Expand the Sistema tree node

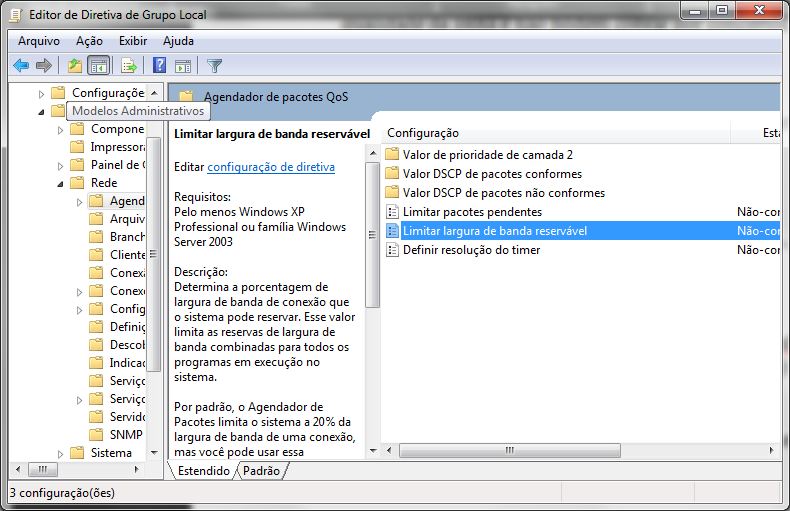tap(60, 454)
